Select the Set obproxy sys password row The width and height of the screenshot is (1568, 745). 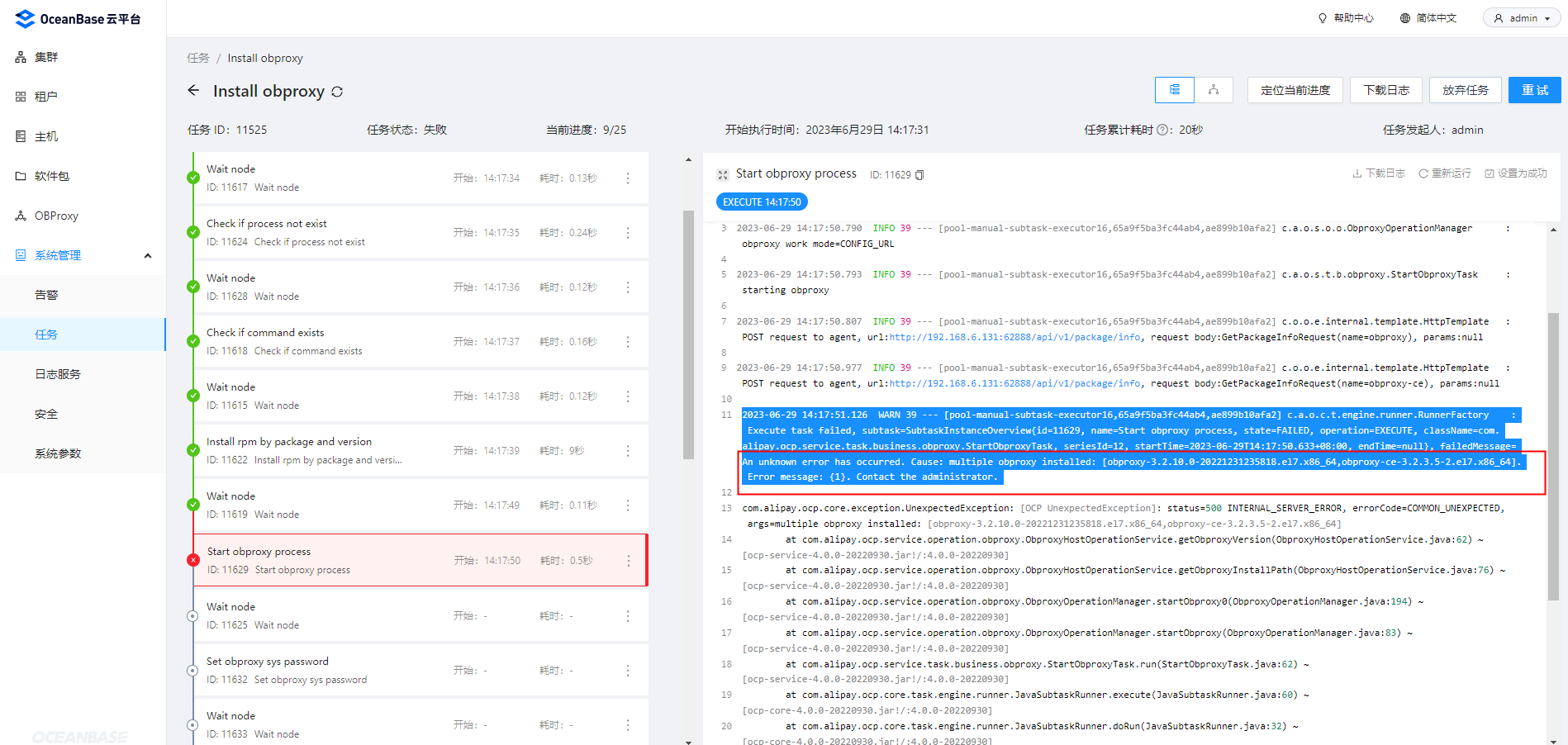[421, 671]
